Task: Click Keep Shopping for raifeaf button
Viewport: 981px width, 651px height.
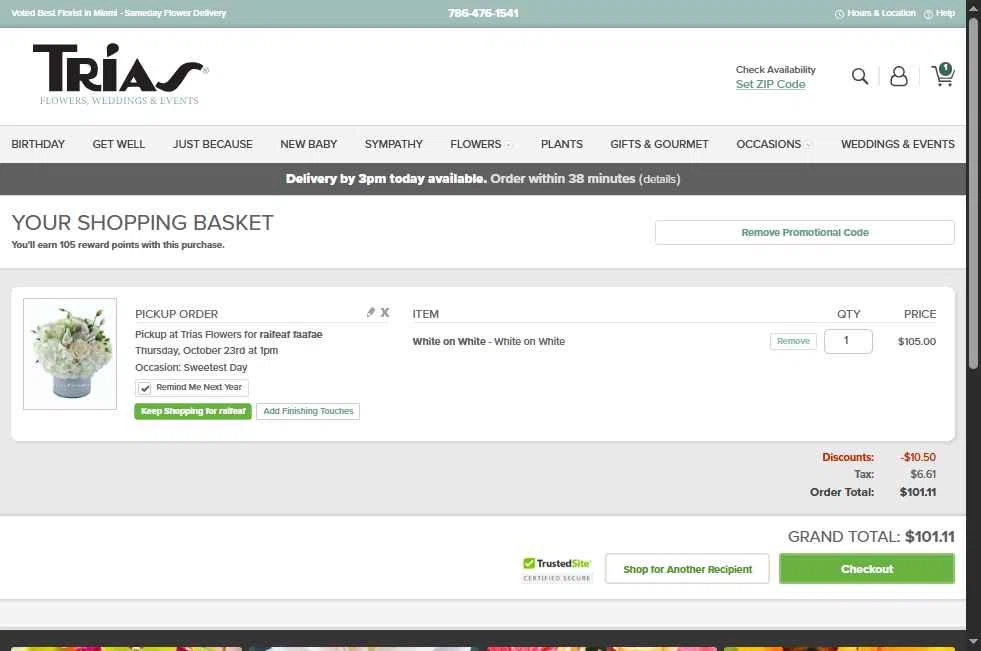Action: 193,411
